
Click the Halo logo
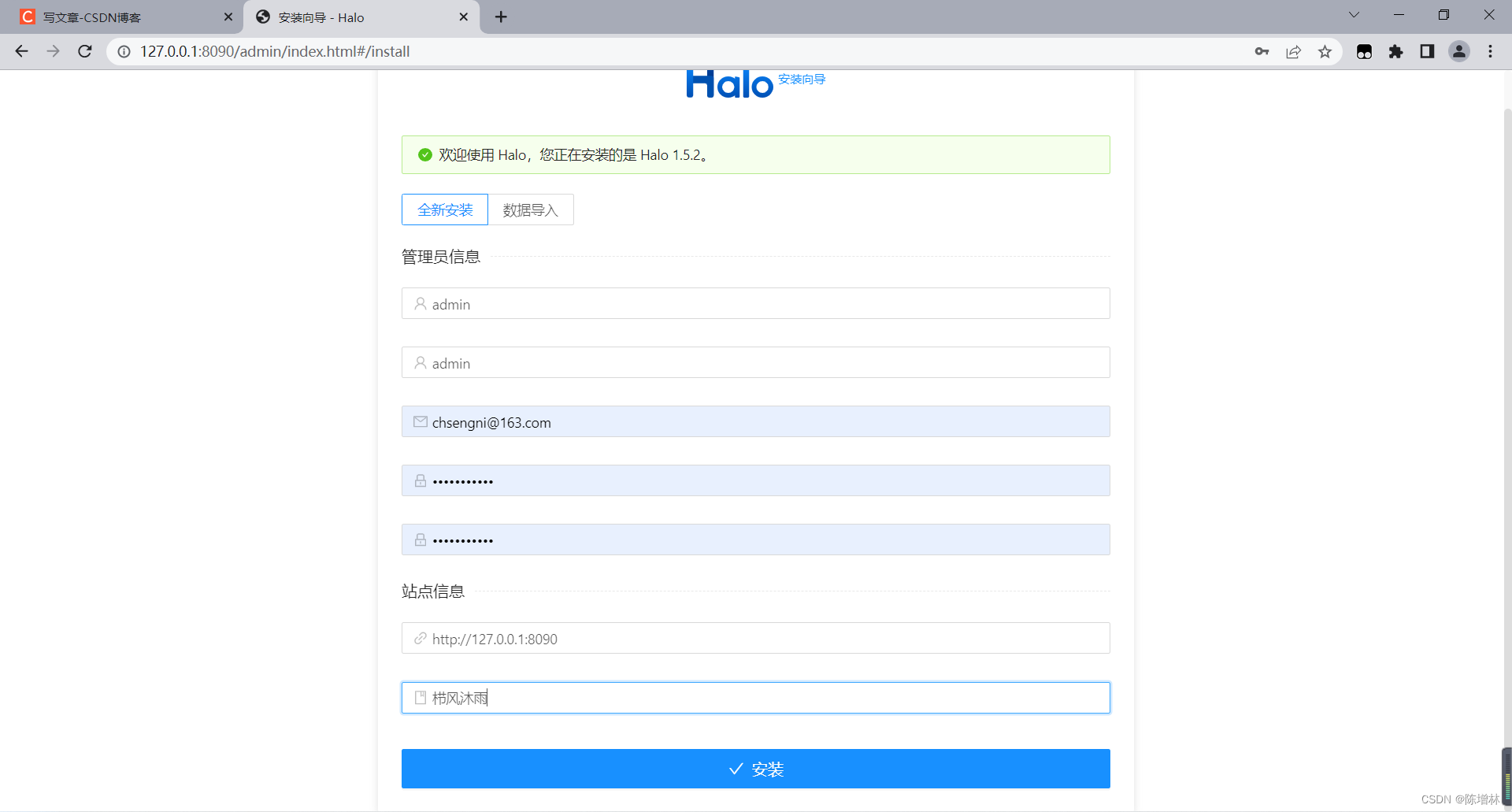[729, 83]
